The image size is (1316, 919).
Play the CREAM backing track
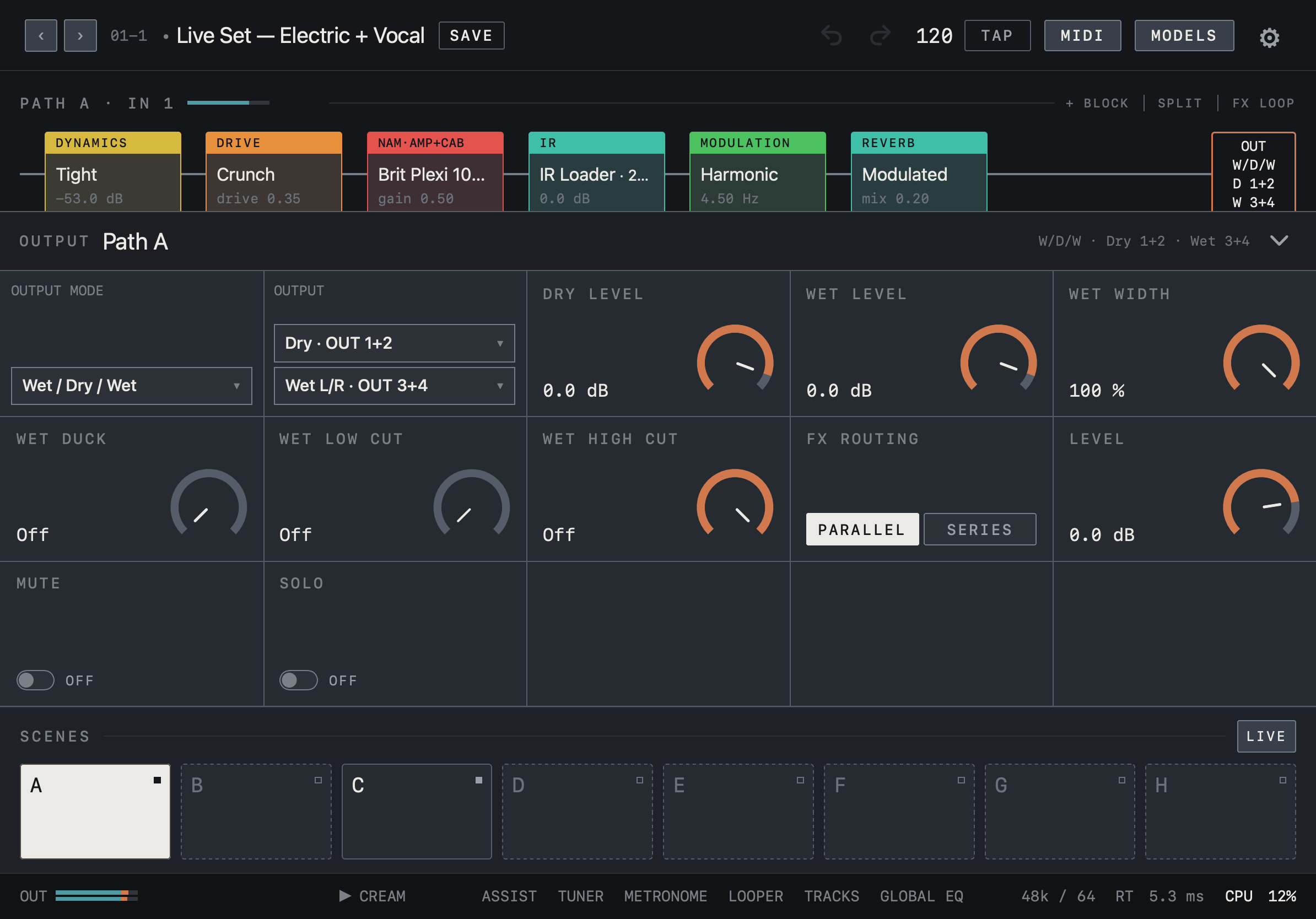(373, 896)
